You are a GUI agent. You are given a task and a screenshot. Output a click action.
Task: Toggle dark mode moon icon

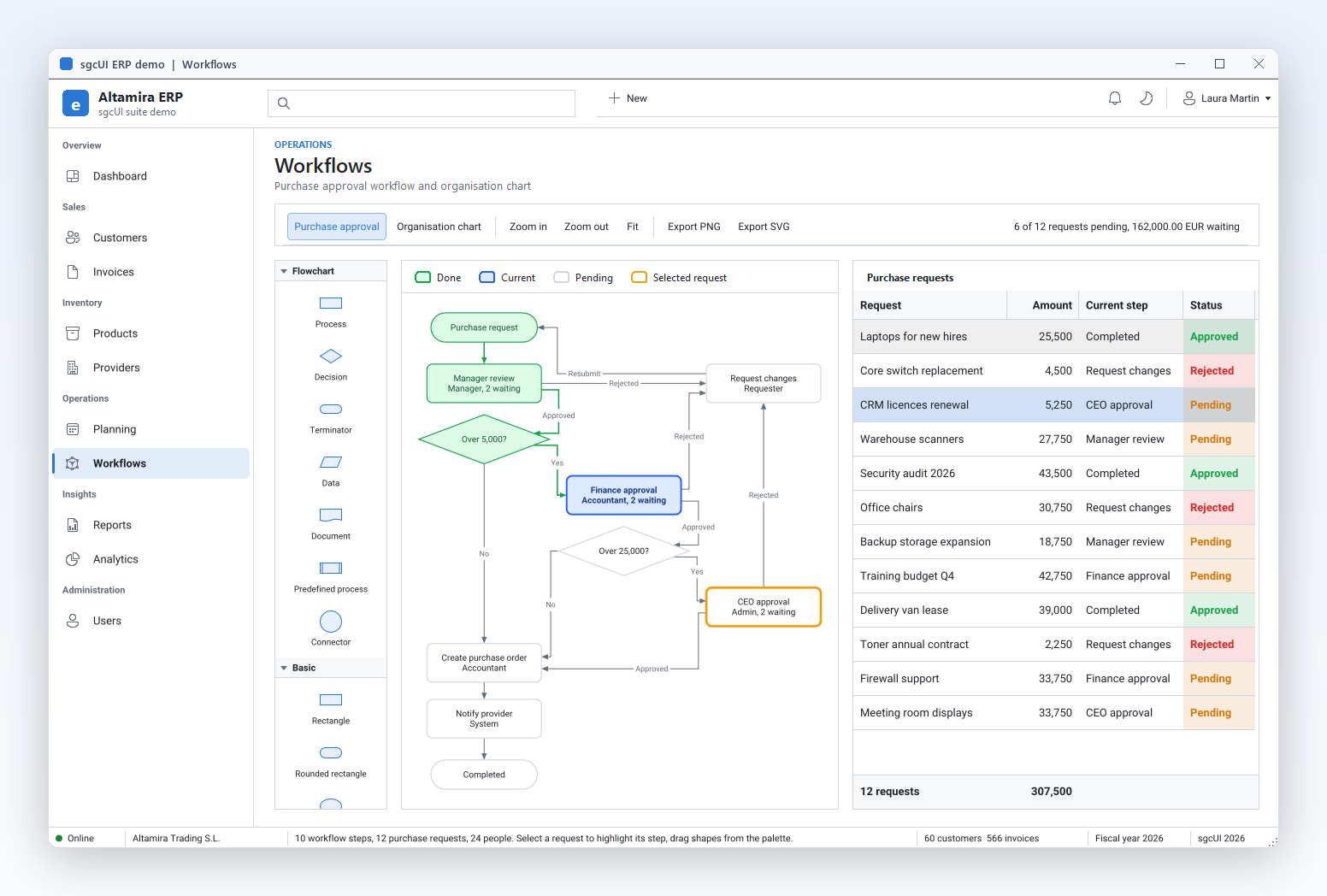pos(1147,98)
